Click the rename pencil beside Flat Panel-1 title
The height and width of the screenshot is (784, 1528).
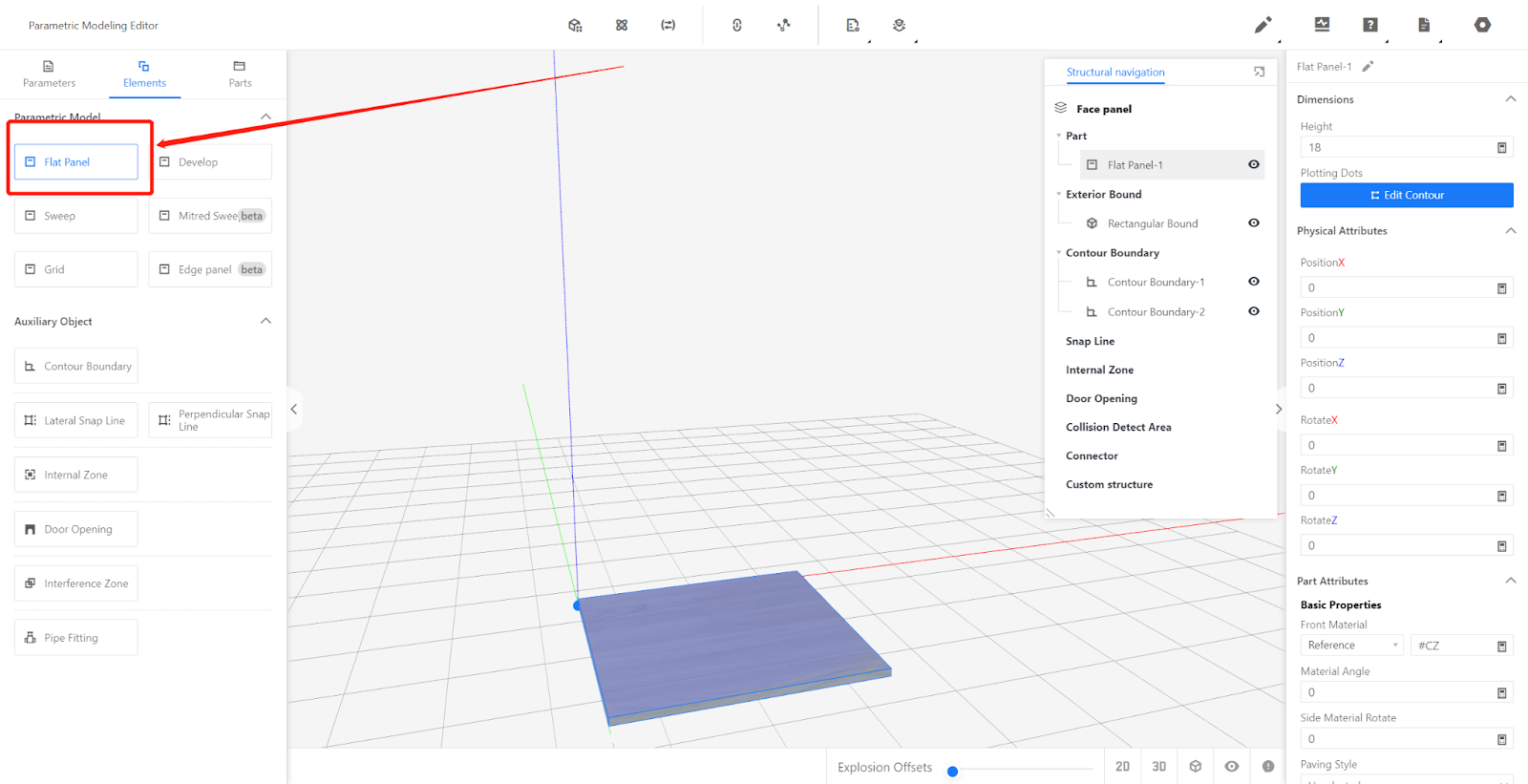[1368, 67]
